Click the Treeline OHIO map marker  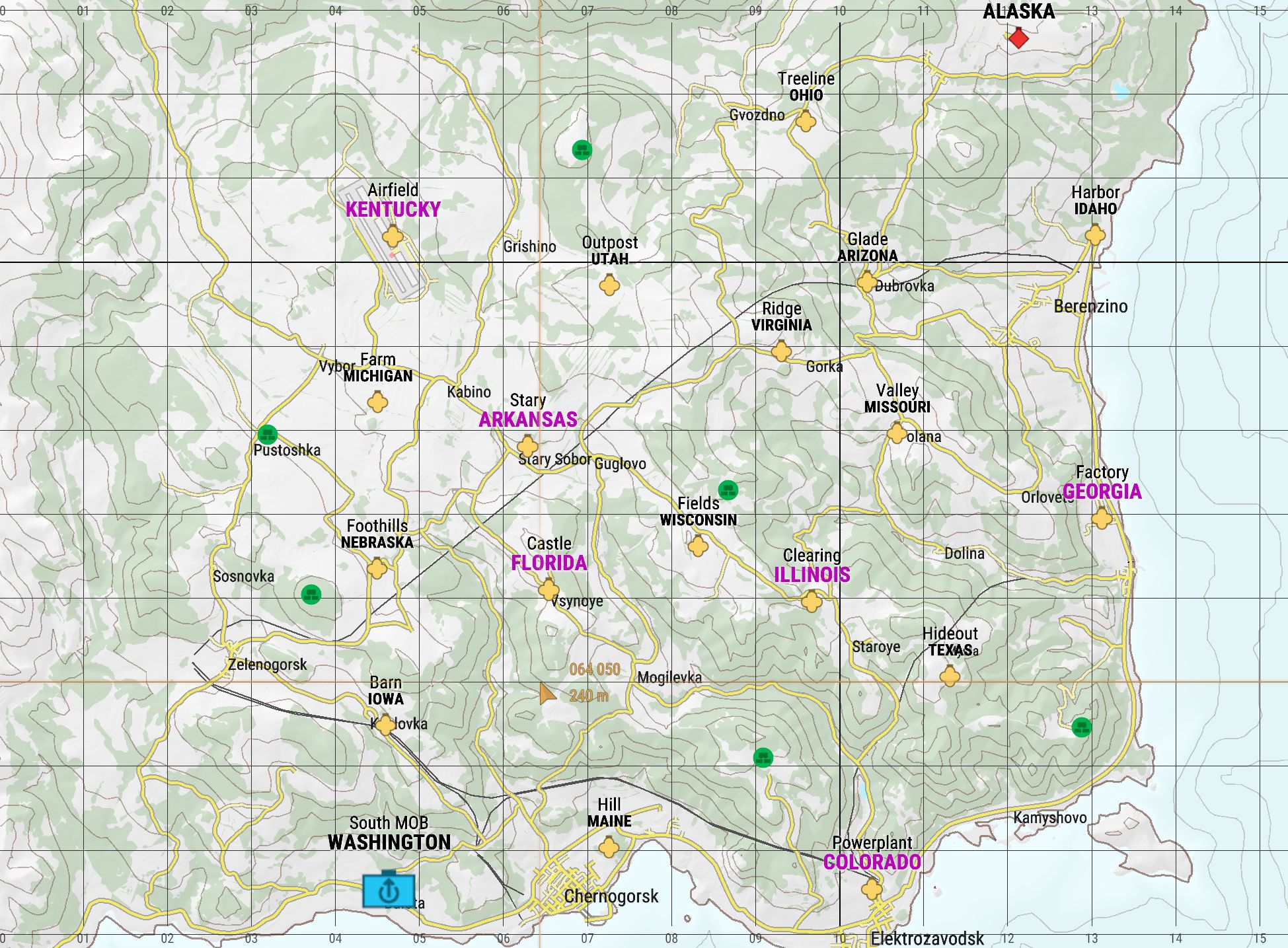point(808,122)
